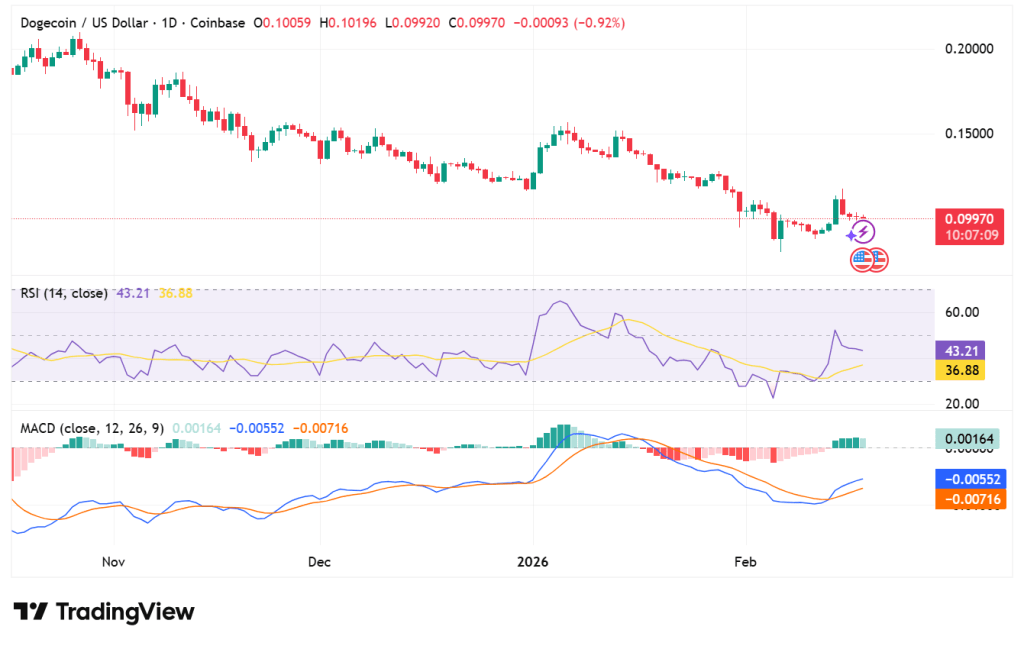This screenshot has width=1024, height=646.
Task: Click the Dec label on time axis
Action: 319,562
